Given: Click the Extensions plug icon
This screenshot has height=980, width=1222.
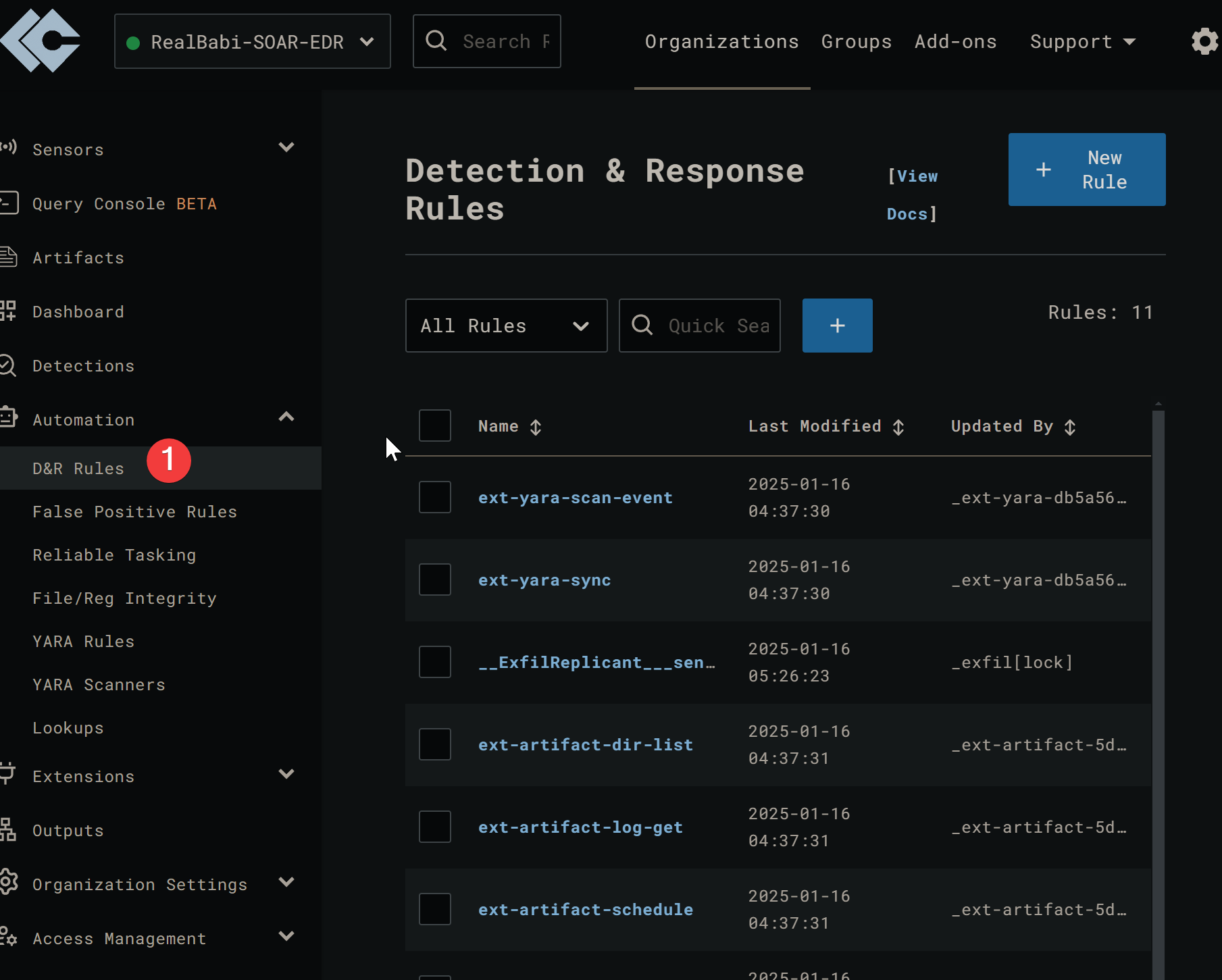Looking at the screenshot, I should click(x=8, y=773).
